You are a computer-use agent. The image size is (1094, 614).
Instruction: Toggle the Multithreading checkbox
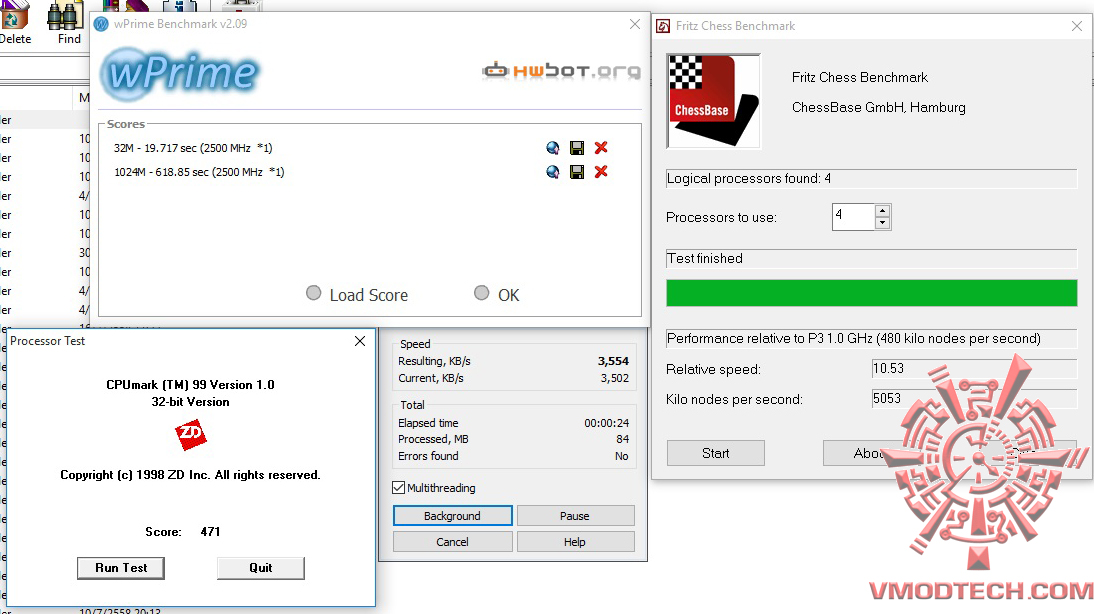(398, 488)
